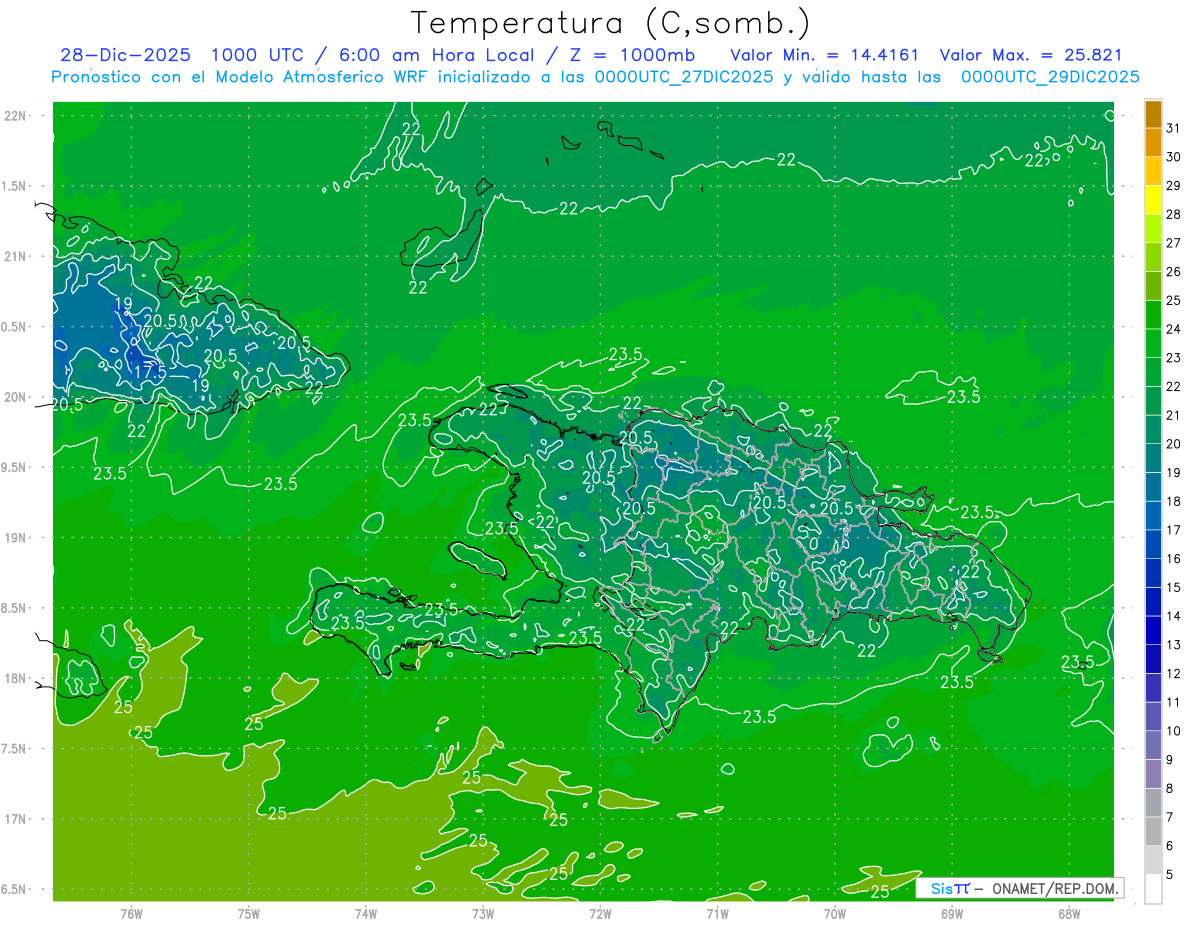Click the color legend value 24
Viewport: 1200px width, 927px height.
1174,329
